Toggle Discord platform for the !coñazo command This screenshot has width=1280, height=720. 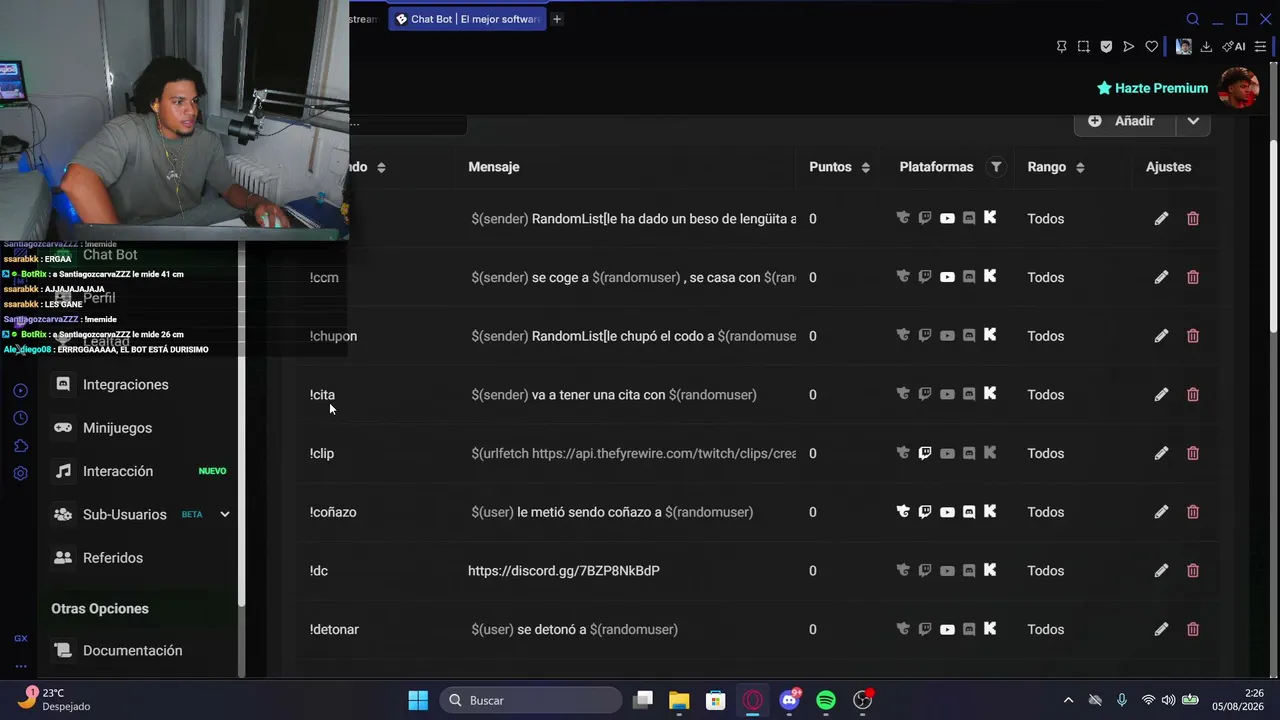point(969,512)
